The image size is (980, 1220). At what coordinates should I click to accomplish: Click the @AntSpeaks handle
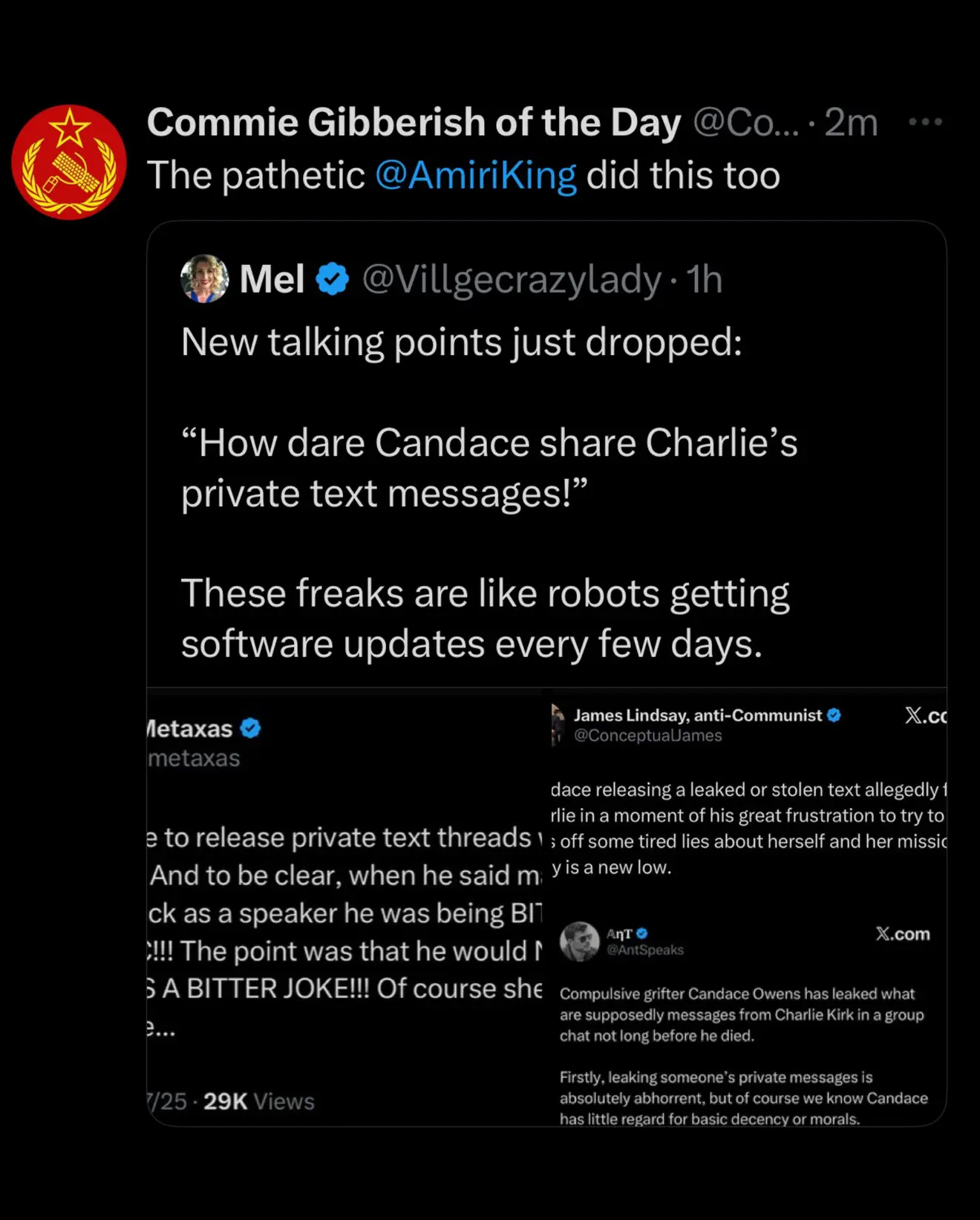pos(644,950)
